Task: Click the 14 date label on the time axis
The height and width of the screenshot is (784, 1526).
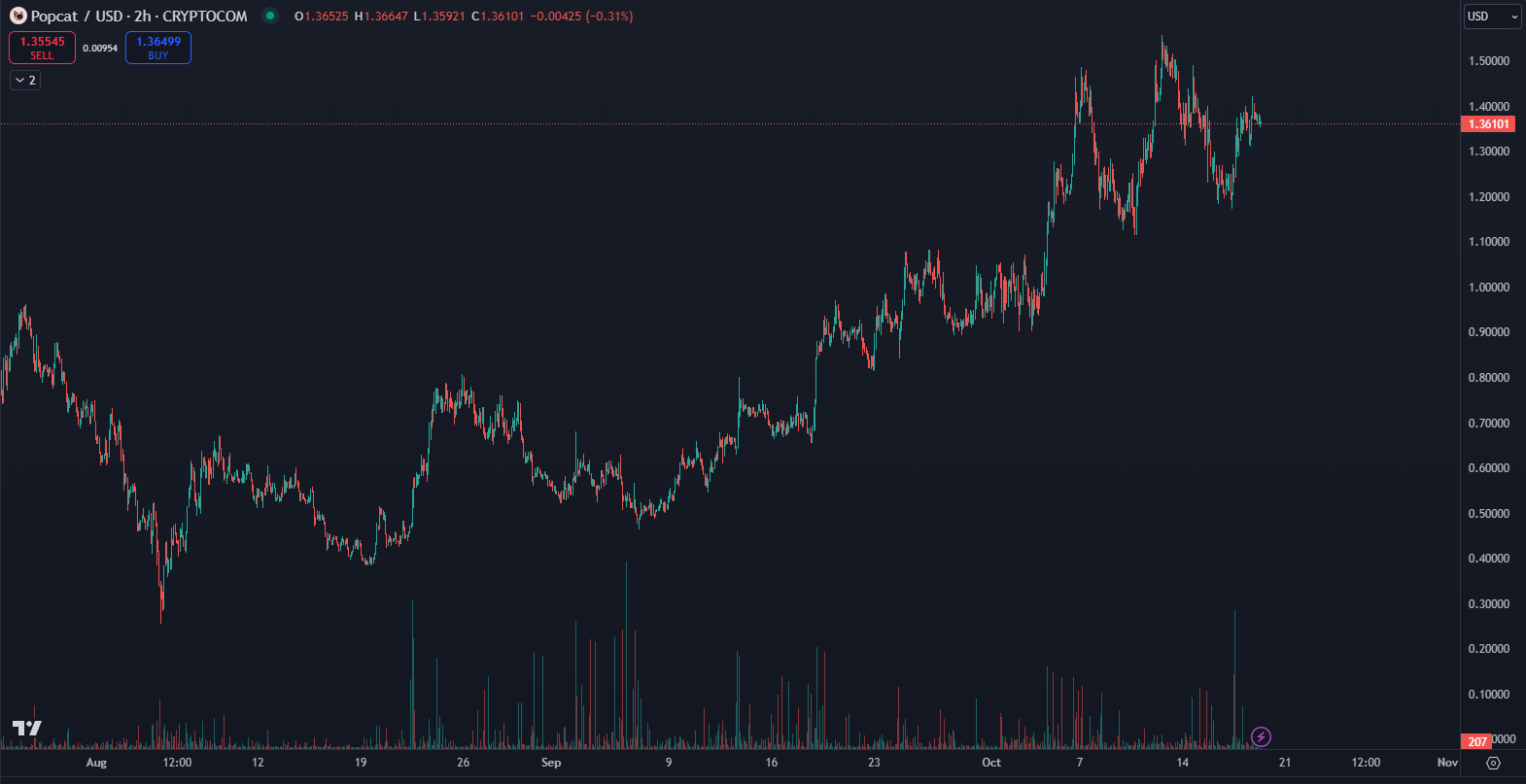Action: 1182,763
